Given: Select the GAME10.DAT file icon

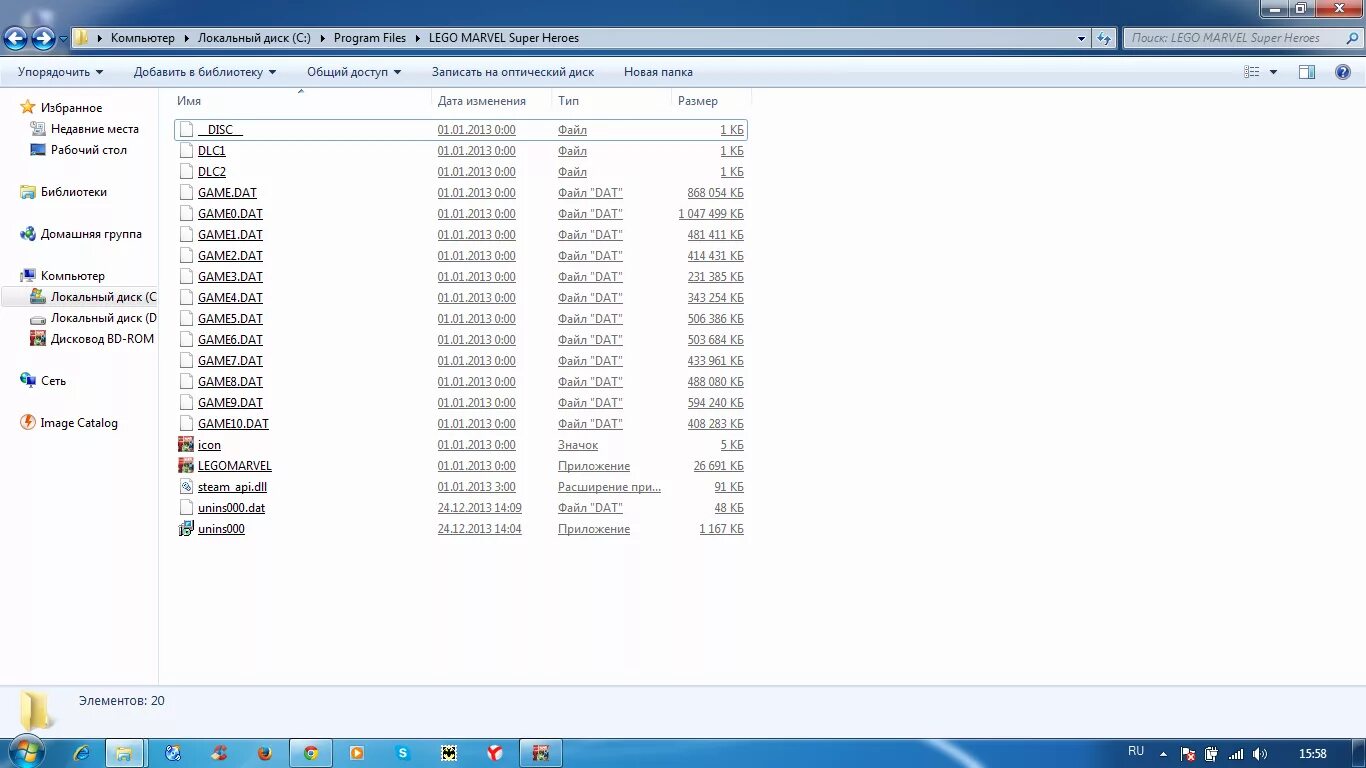Looking at the screenshot, I should 186,424.
